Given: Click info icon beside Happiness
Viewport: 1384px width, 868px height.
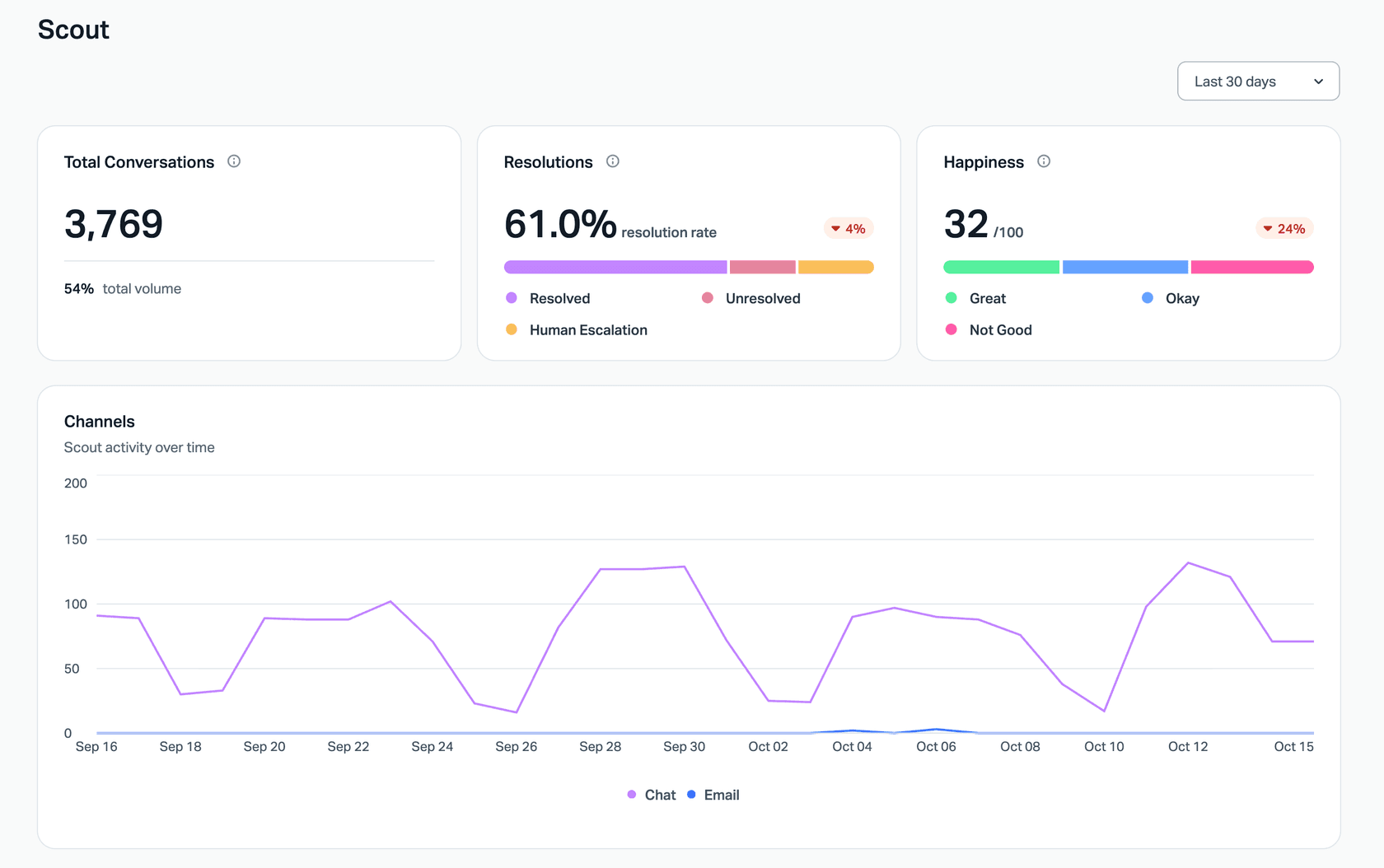Looking at the screenshot, I should 1044,161.
